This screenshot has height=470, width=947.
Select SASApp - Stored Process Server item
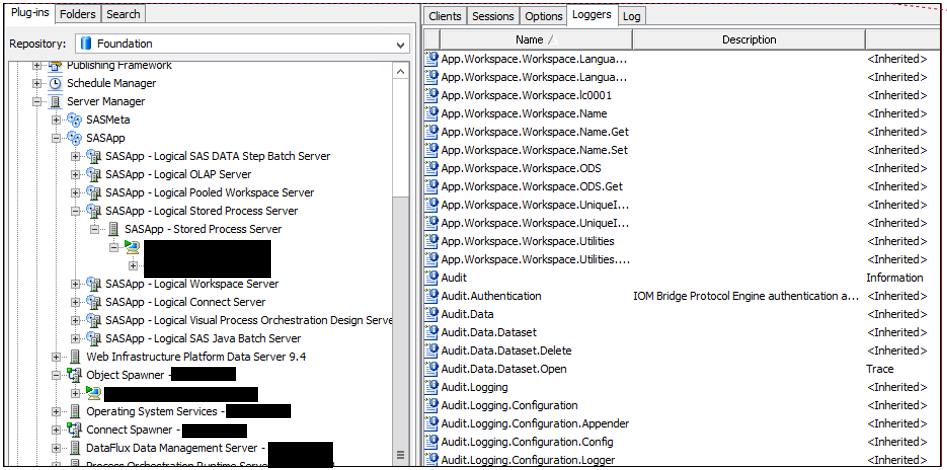tap(203, 229)
